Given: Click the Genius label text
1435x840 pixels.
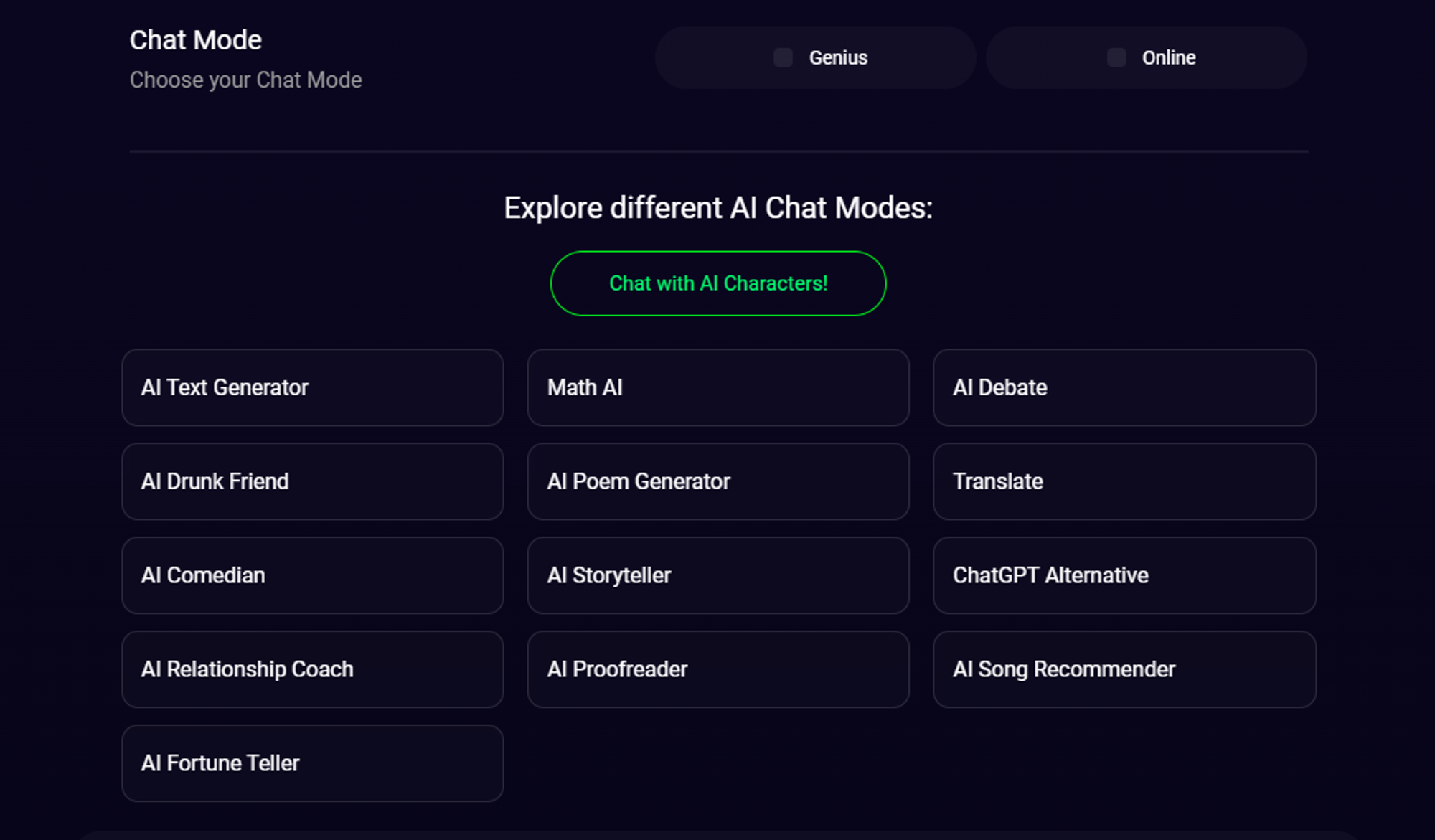Looking at the screenshot, I should point(838,57).
